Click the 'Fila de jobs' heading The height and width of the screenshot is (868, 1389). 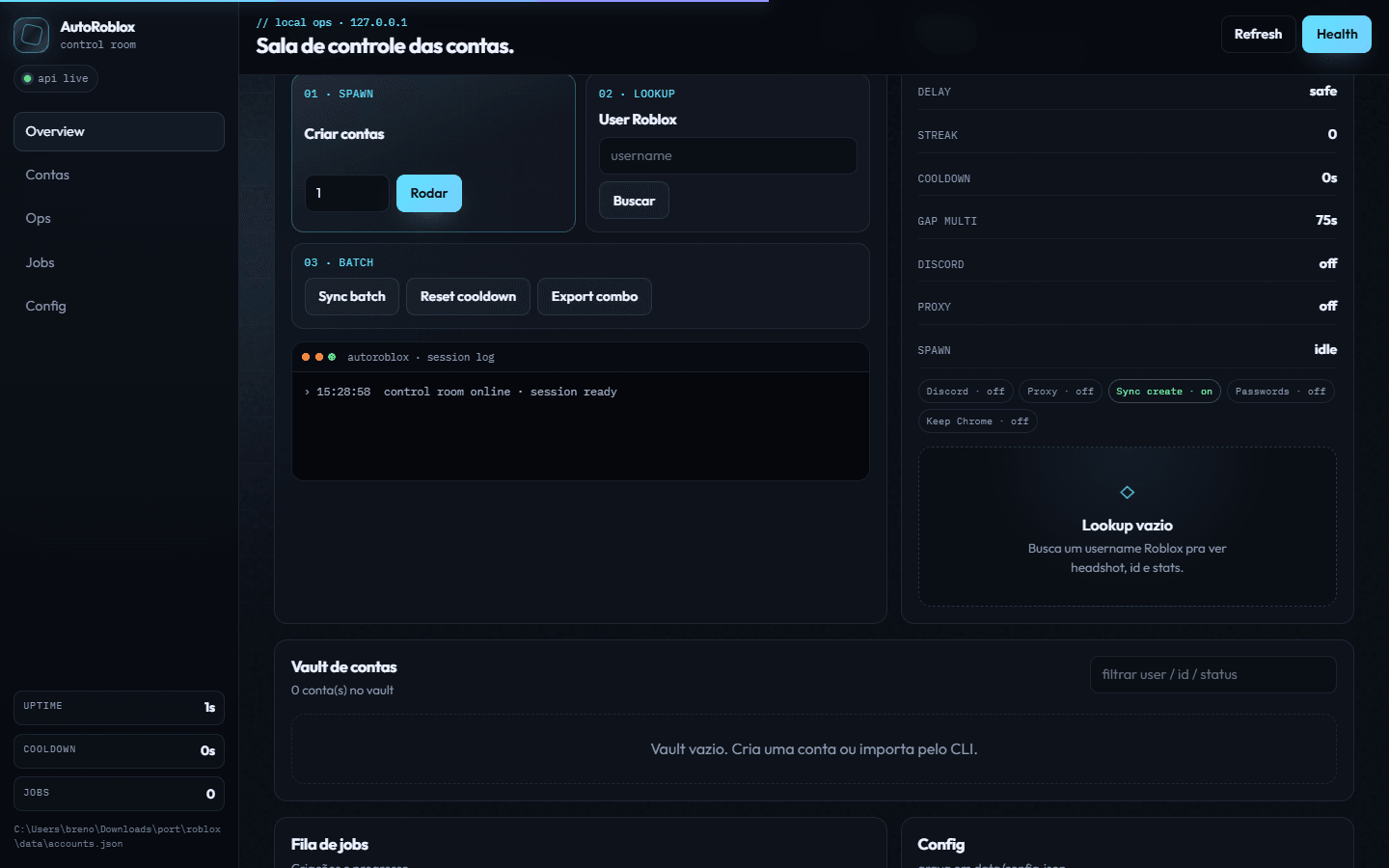[330, 845]
